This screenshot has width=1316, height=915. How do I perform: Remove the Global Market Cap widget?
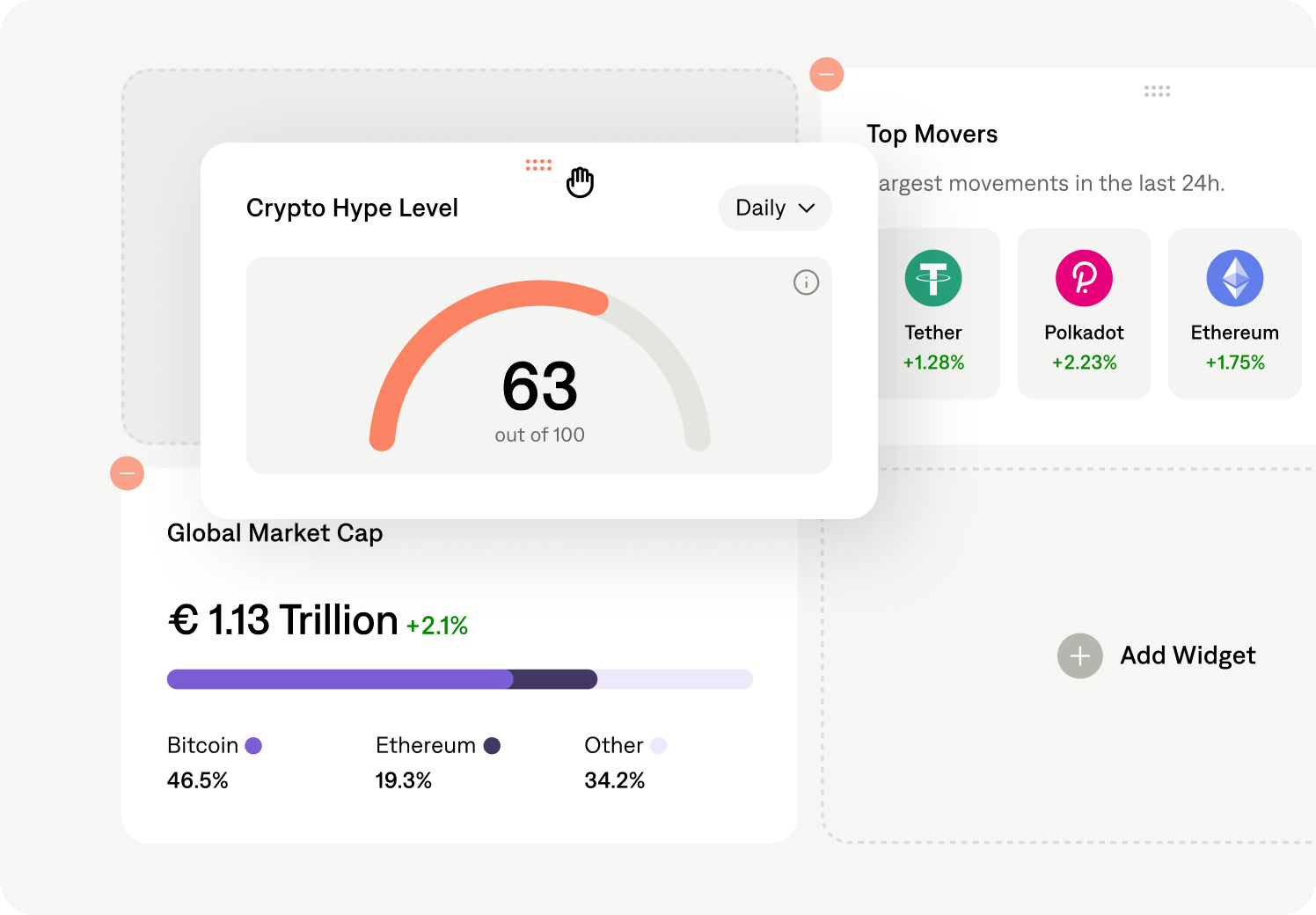pos(127,473)
